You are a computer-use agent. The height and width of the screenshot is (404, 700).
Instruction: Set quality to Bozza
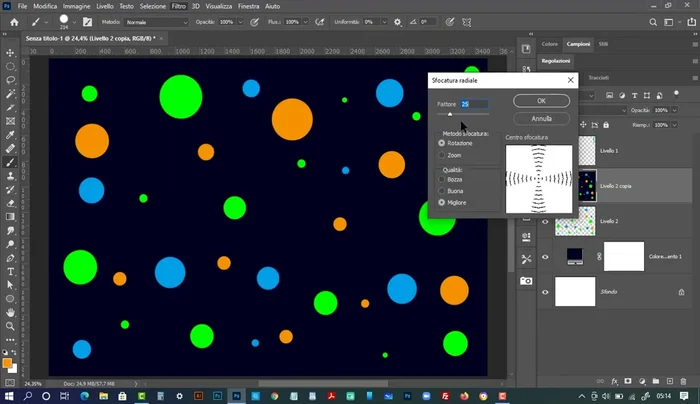click(x=443, y=179)
